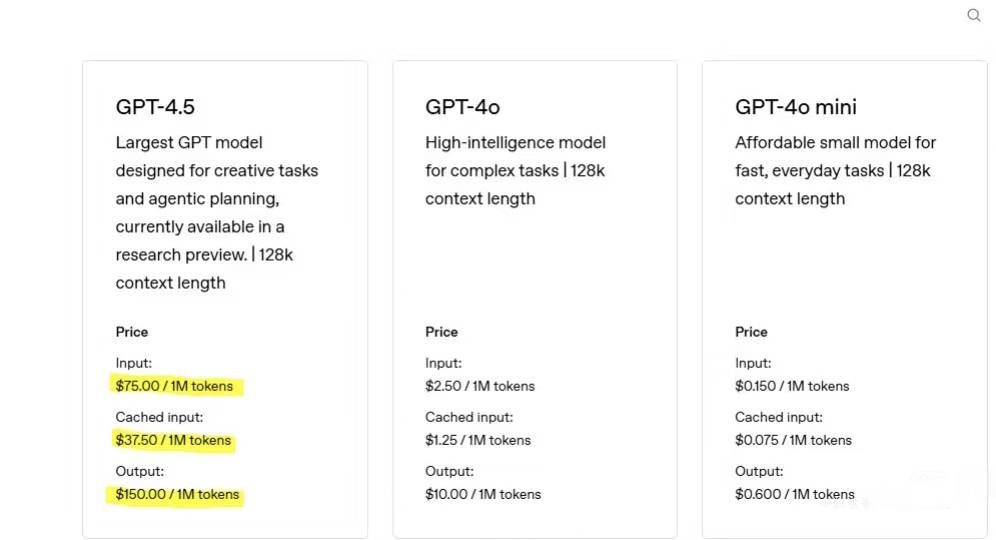Select the GPT-4o card title
This screenshot has width=996, height=540.
[462, 107]
